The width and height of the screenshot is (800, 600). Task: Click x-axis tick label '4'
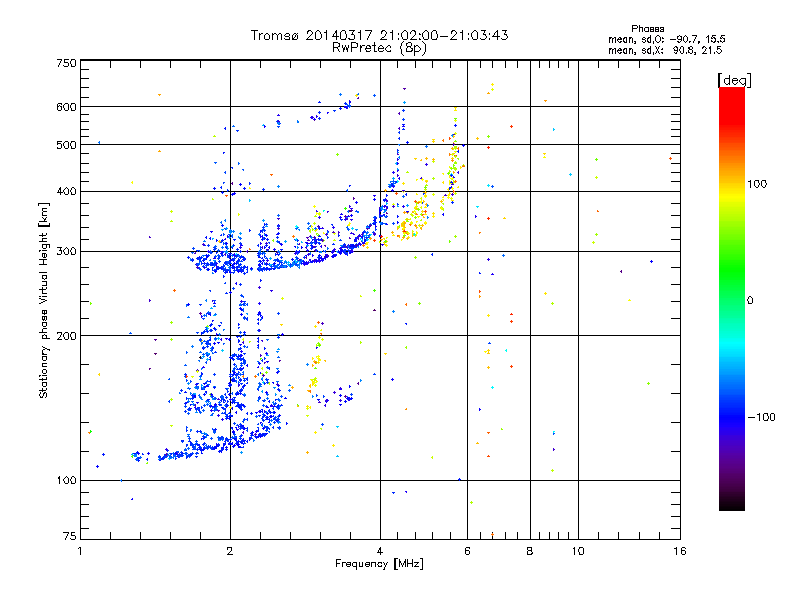[380, 551]
